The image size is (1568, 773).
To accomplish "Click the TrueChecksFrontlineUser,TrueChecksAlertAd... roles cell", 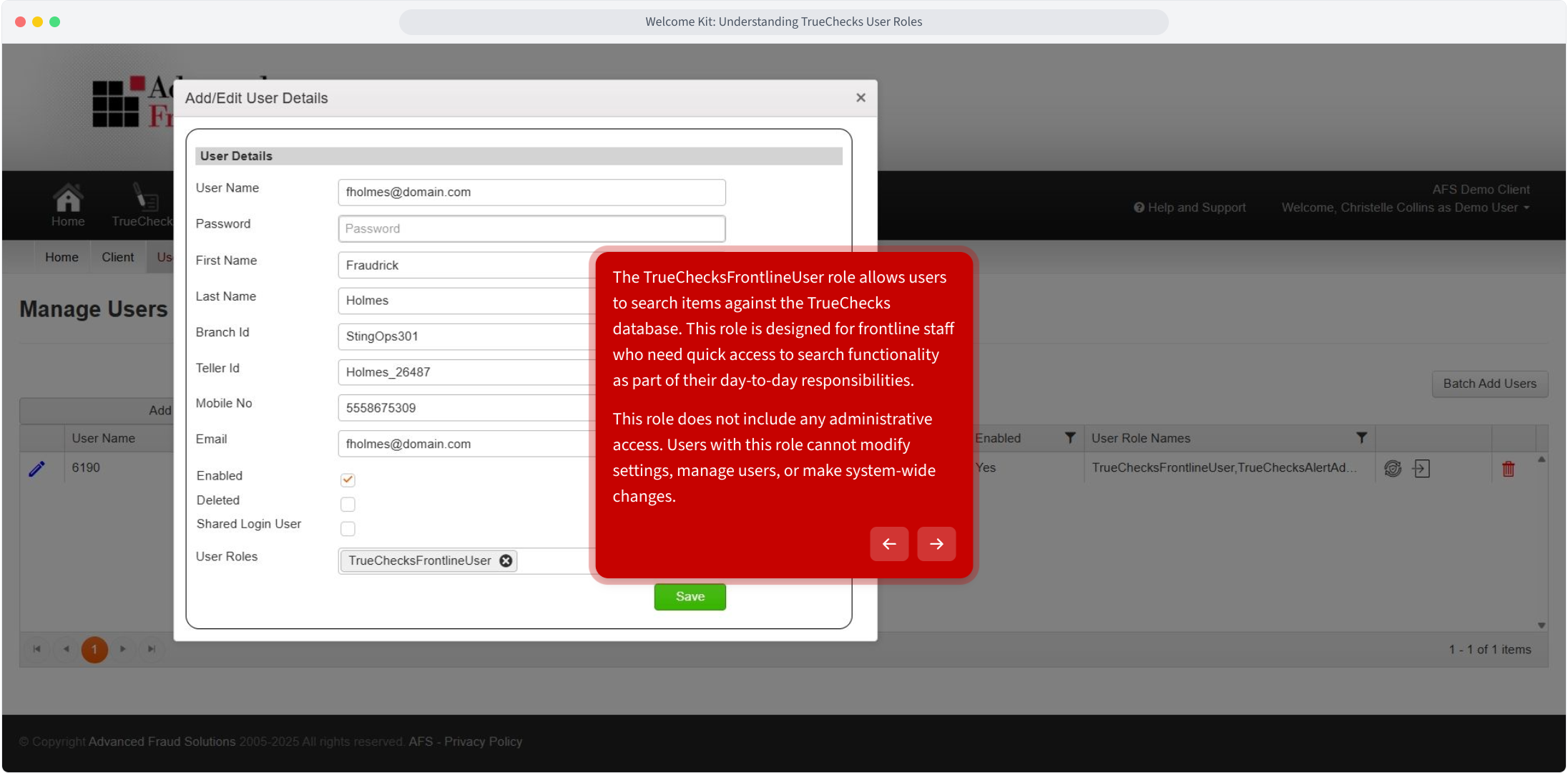I will tap(1225, 467).
